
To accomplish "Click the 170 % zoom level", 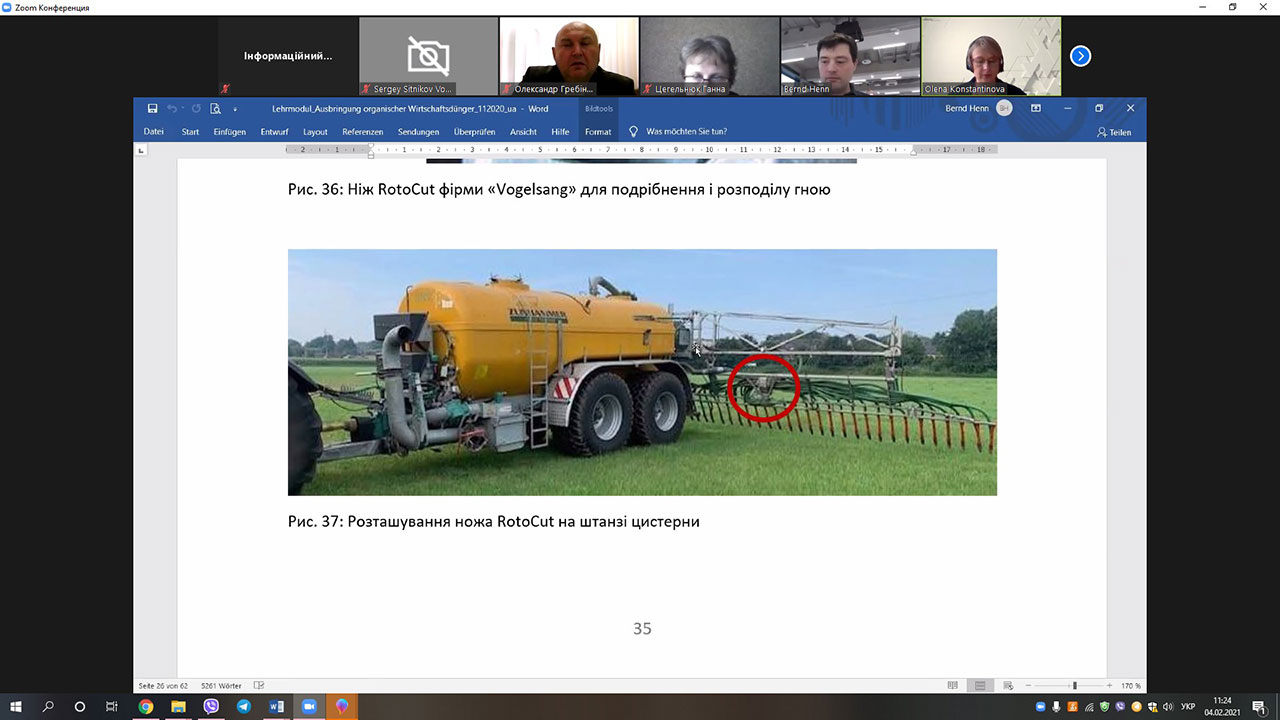I will click(x=1131, y=686).
